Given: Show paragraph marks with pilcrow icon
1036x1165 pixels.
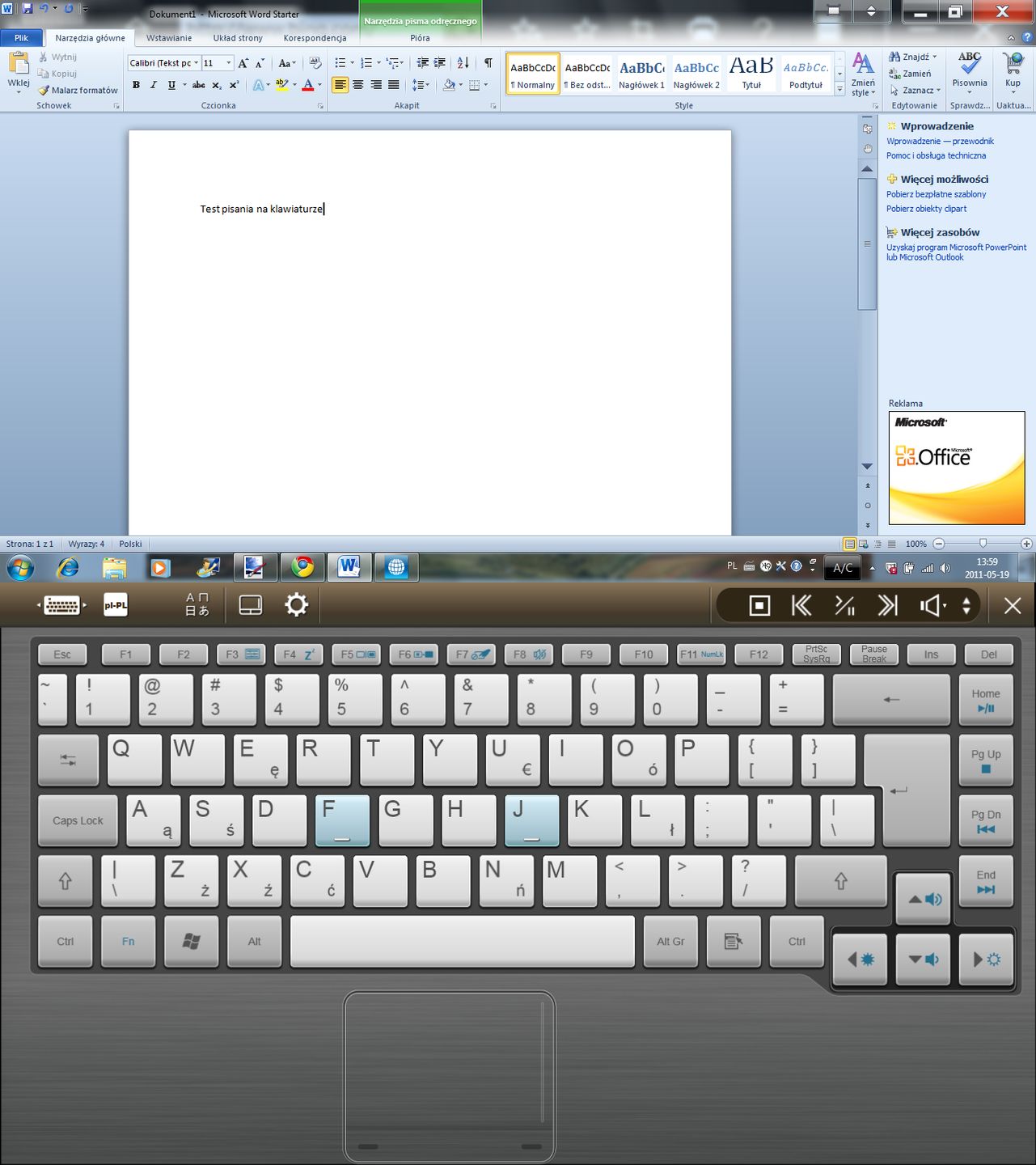Looking at the screenshot, I should pyautogui.click(x=488, y=63).
